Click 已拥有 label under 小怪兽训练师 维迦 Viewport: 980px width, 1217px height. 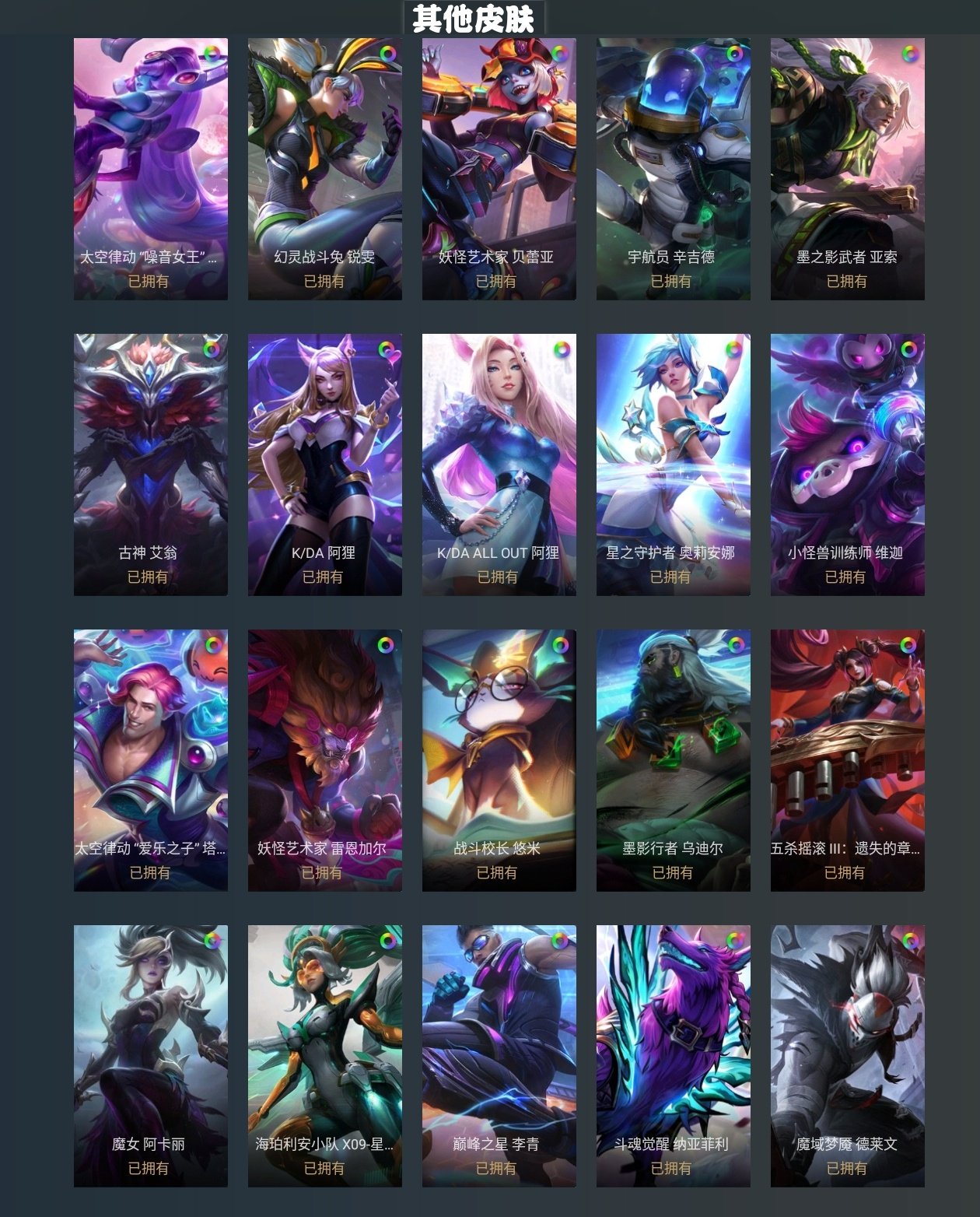[x=845, y=577]
